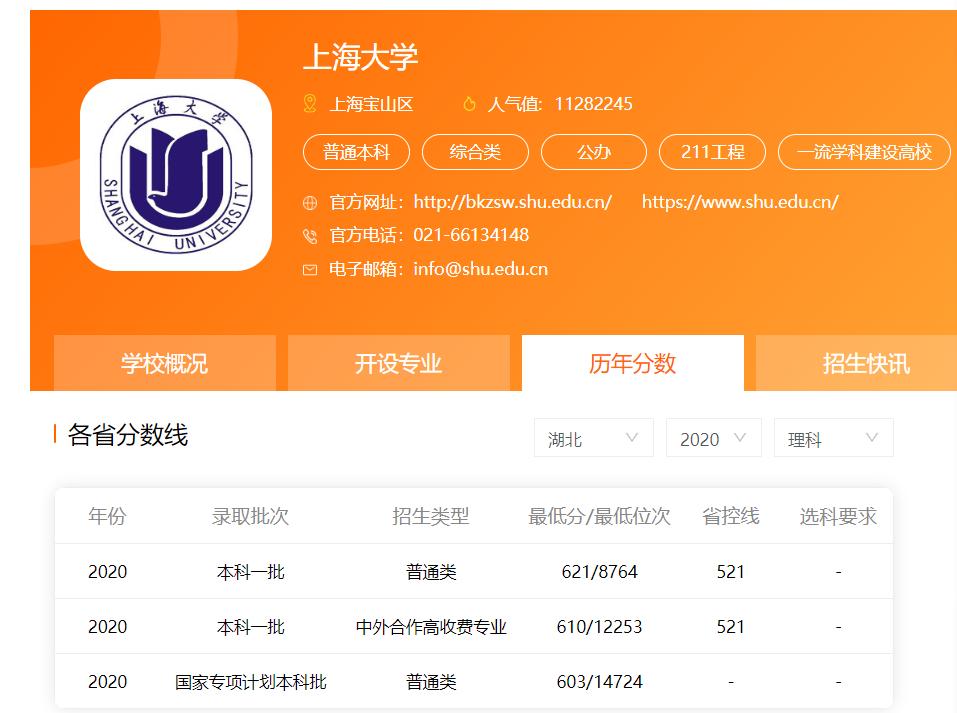Click the 综合类 category pill
Viewport: 957px width, 713px height.
pyautogui.click(x=476, y=151)
